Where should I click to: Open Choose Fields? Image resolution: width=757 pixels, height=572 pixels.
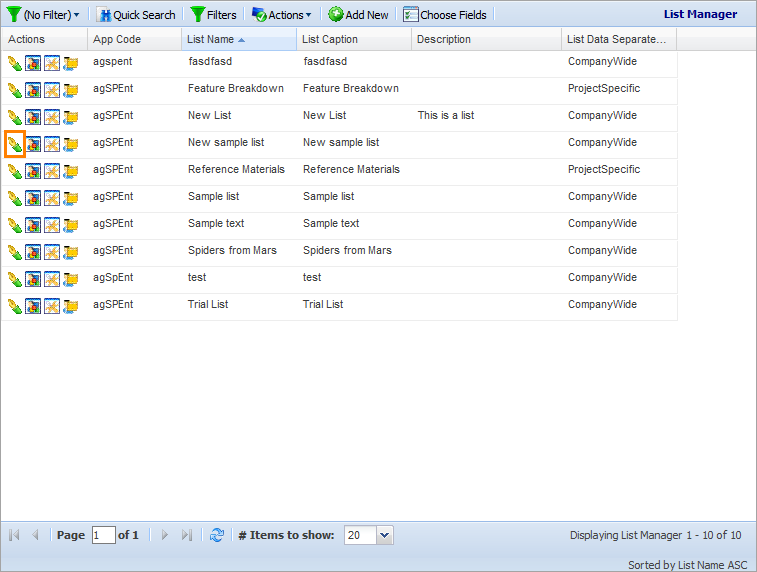click(x=445, y=15)
